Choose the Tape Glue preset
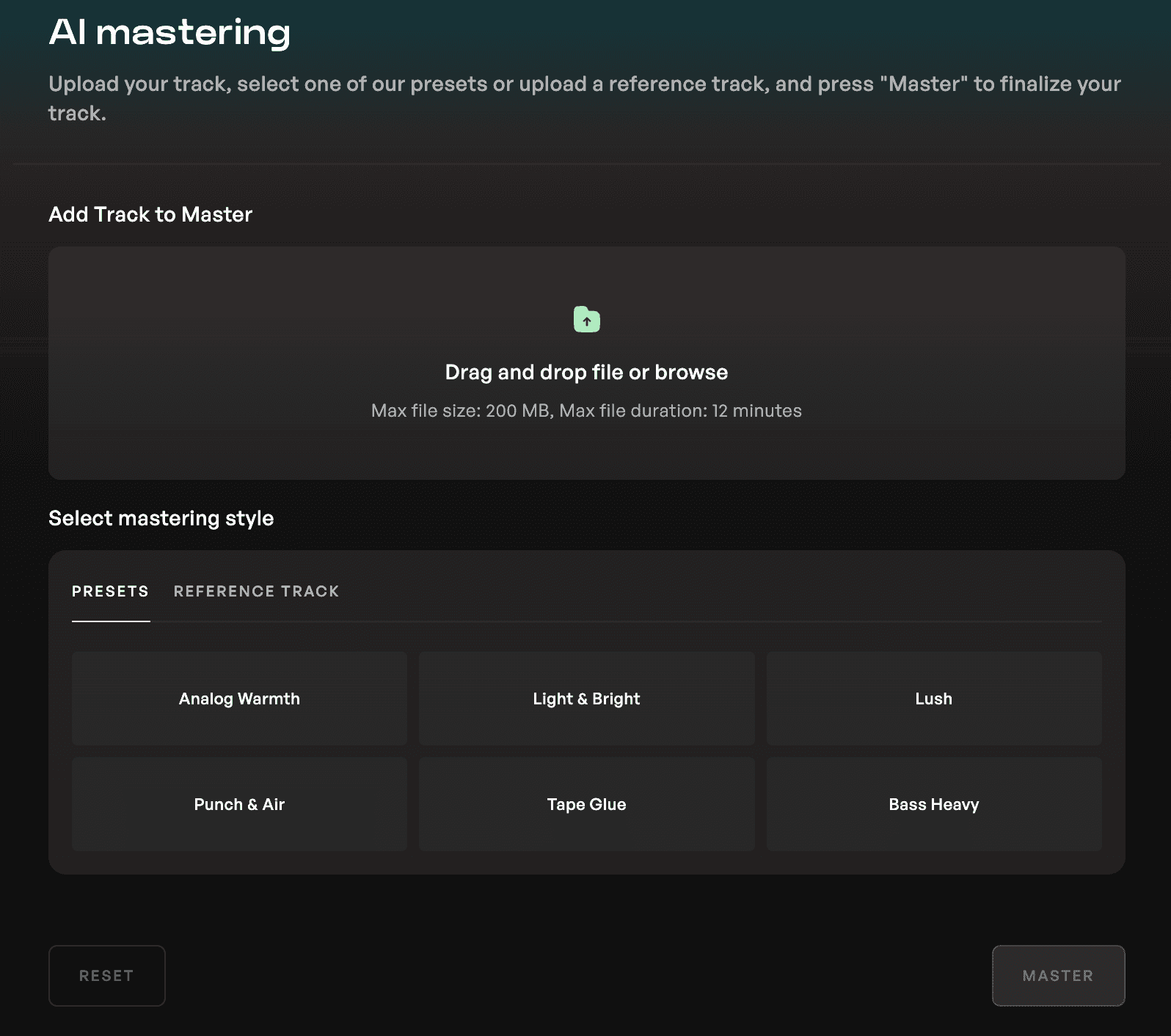This screenshot has height=1036, width=1171. coord(586,804)
